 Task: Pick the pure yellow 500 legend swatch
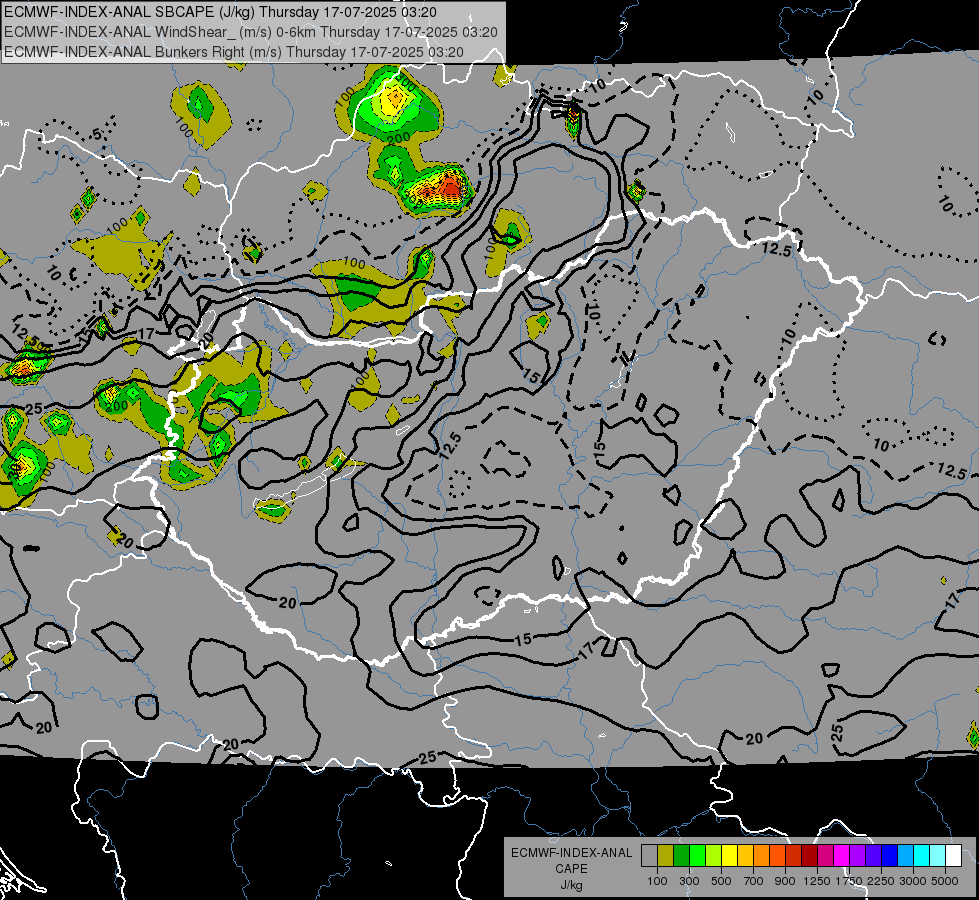click(x=729, y=856)
